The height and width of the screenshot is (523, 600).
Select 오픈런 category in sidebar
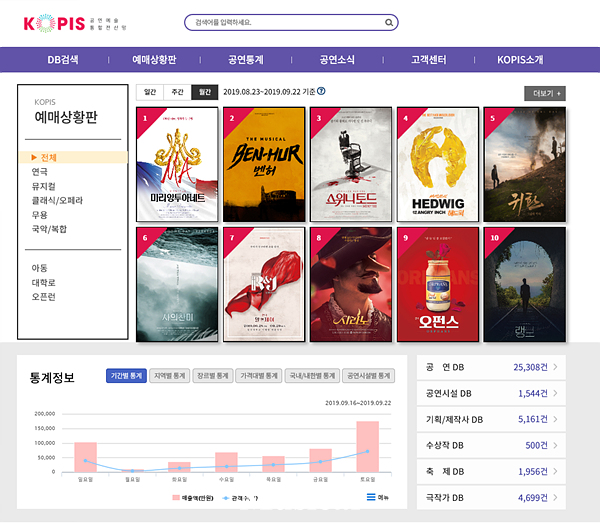tap(44, 297)
